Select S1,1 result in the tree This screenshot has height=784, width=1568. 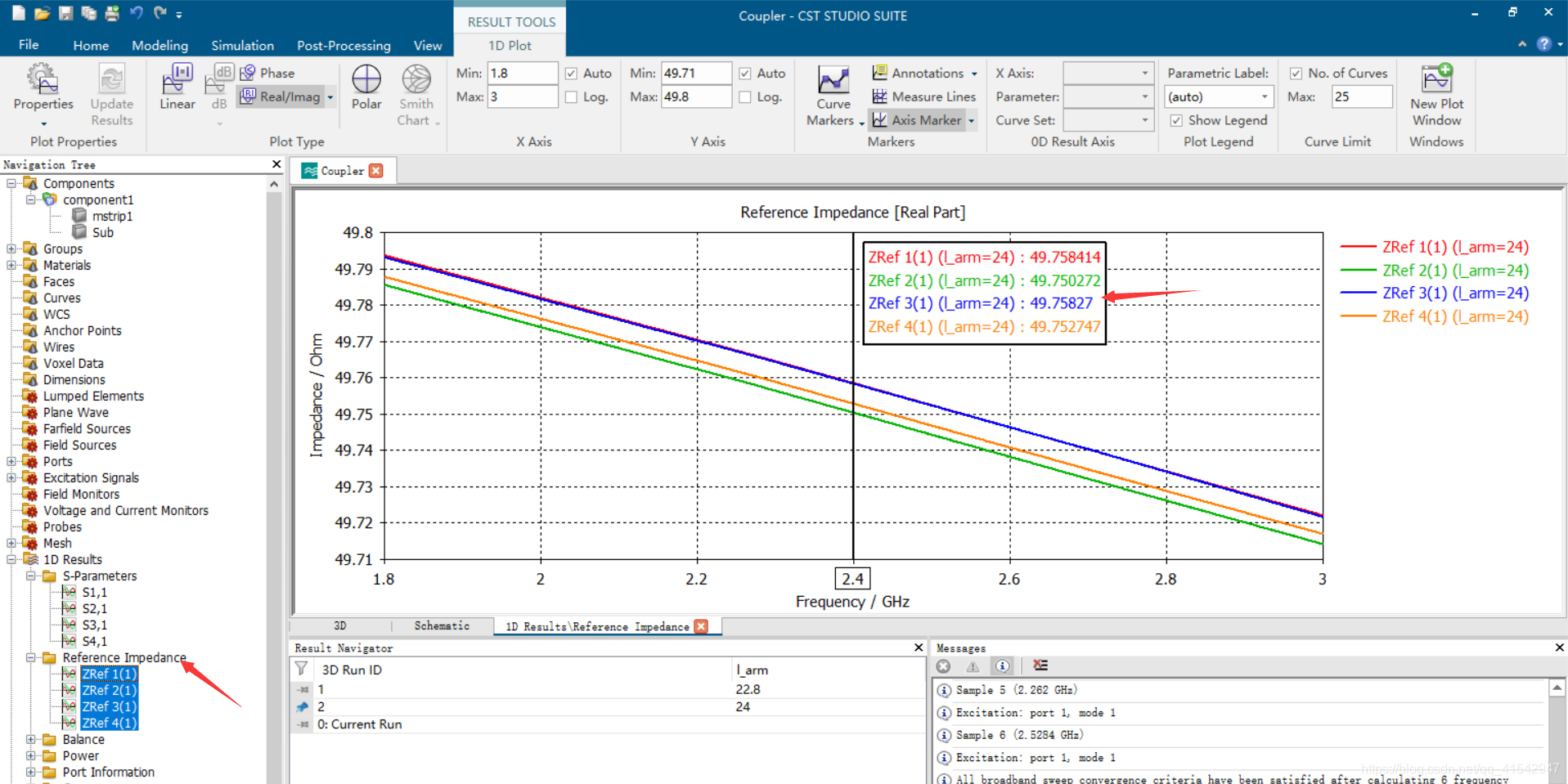tap(94, 592)
